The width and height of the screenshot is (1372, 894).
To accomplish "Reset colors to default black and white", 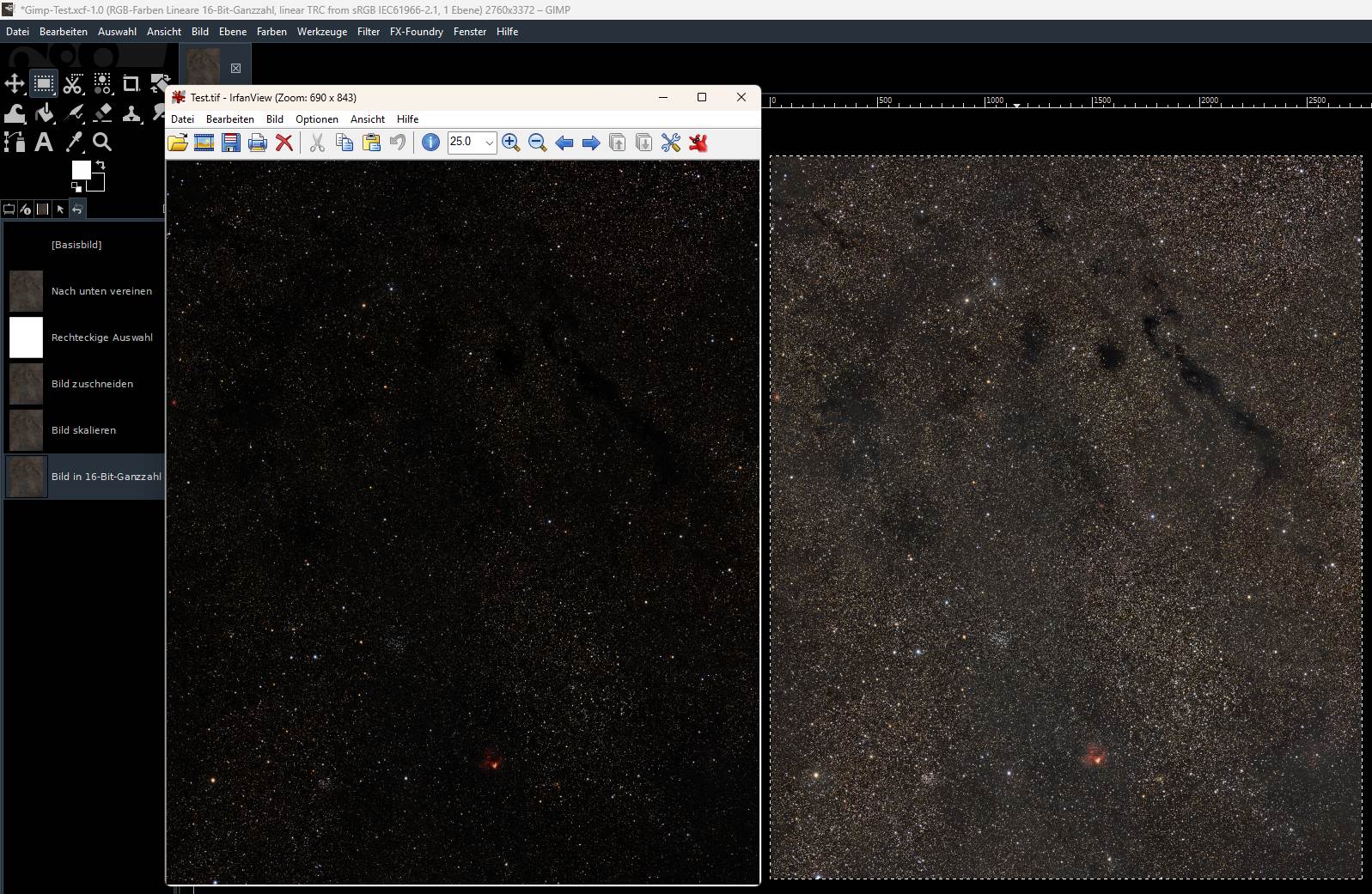I will [x=76, y=186].
